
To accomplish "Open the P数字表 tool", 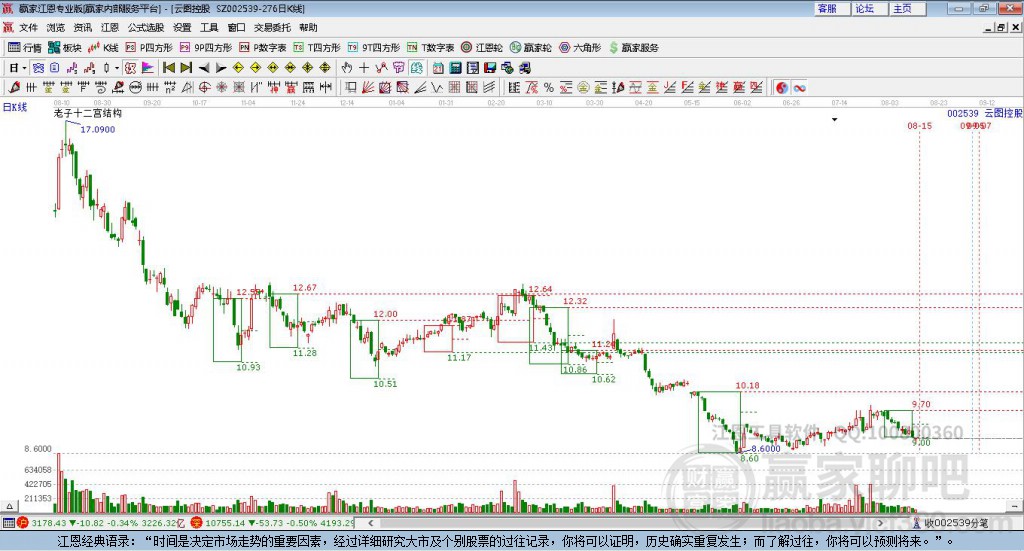I will (263, 48).
